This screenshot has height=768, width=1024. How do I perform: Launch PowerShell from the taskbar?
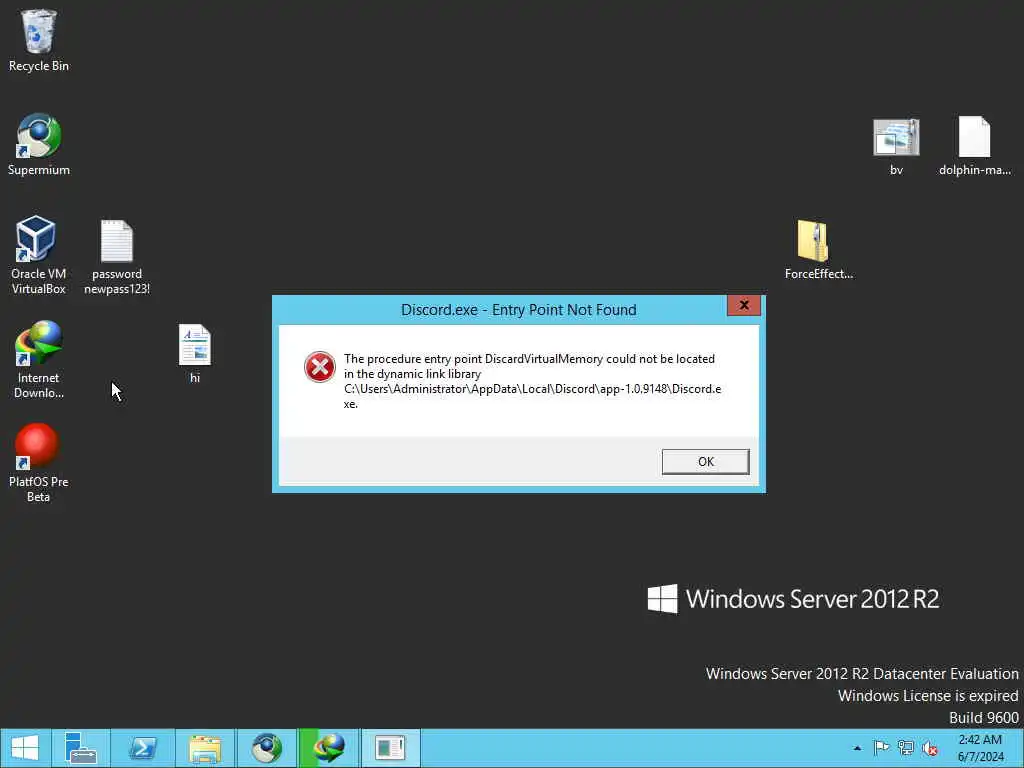pos(143,748)
